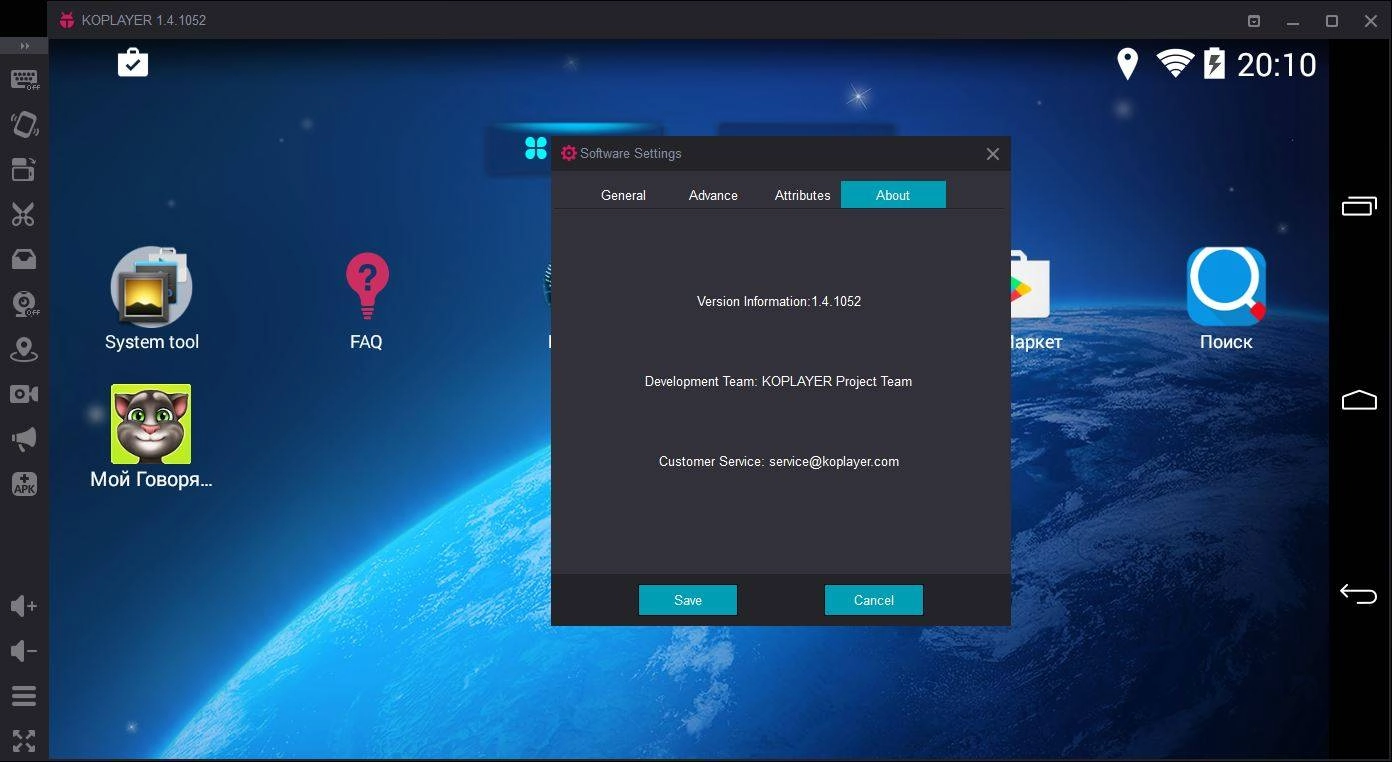The image size is (1392, 762).
Task: Open the FAQ app icon
Action: click(366, 299)
